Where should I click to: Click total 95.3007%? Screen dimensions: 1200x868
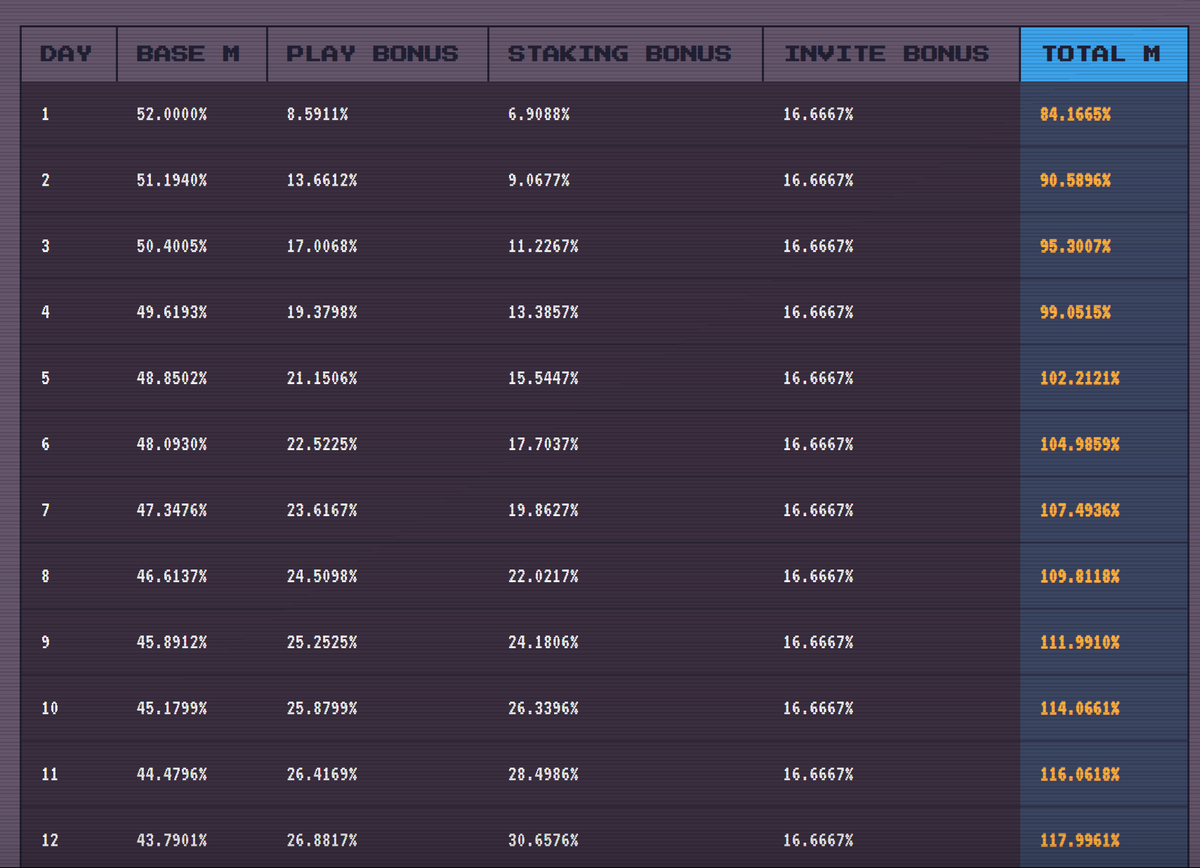(1075, 247)
